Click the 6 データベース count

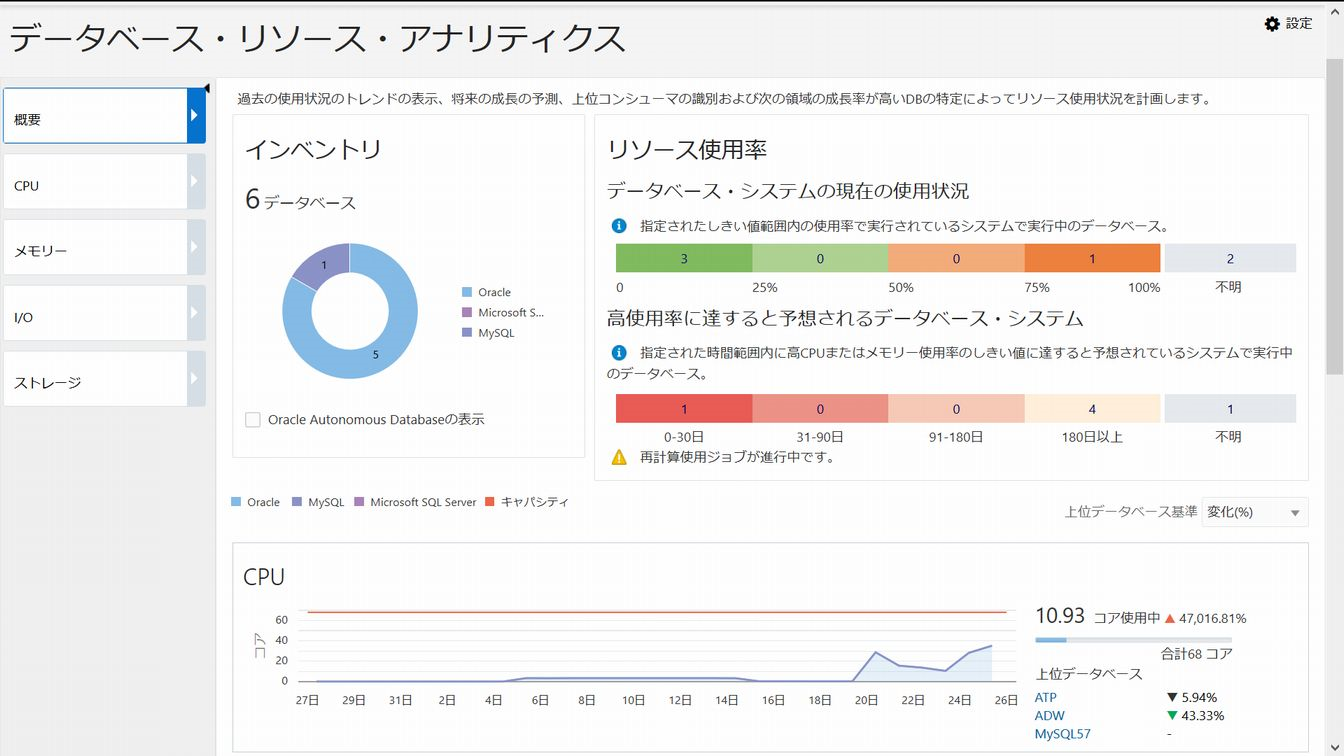pos(300,200)
